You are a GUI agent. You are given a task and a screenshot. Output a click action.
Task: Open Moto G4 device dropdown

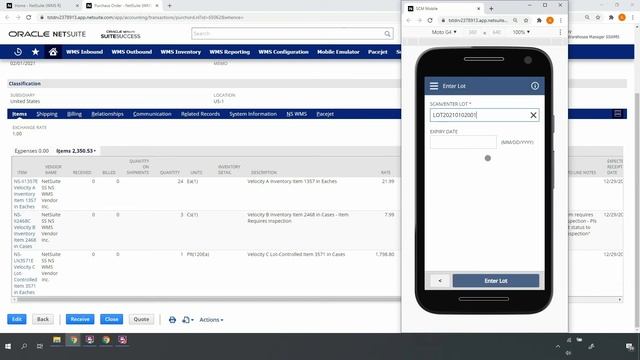click(x=444, y=32)
